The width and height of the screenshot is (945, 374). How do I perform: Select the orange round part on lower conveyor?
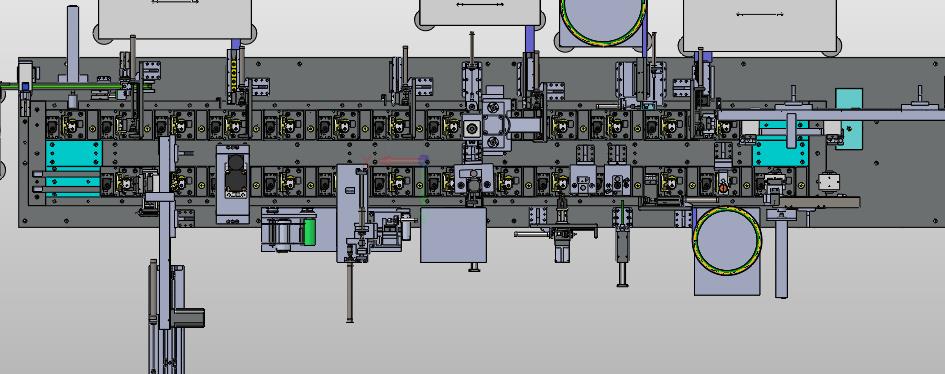tap(723, 189)
